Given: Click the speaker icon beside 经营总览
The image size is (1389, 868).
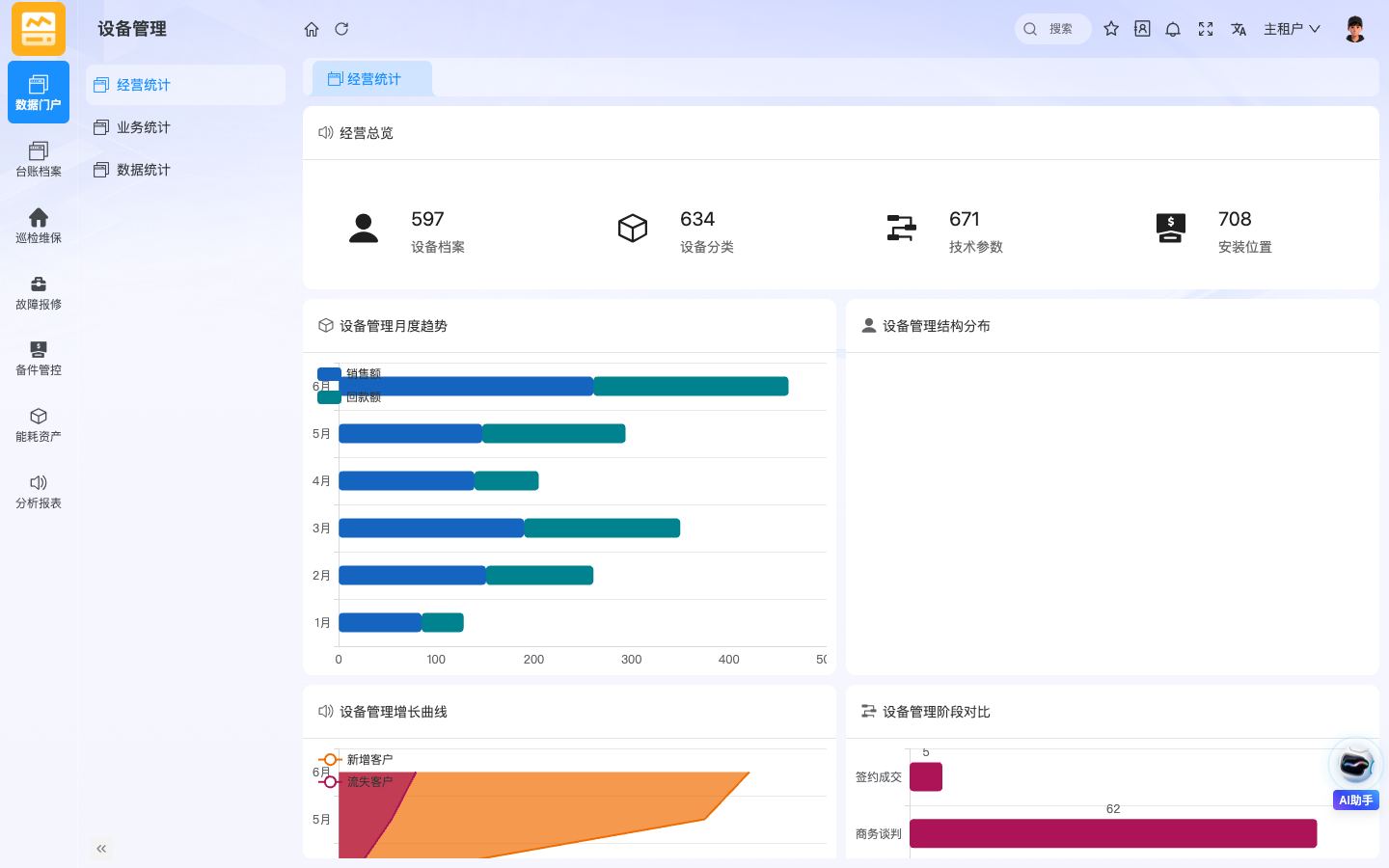Looking at the screenshot, I should (326, 132).
